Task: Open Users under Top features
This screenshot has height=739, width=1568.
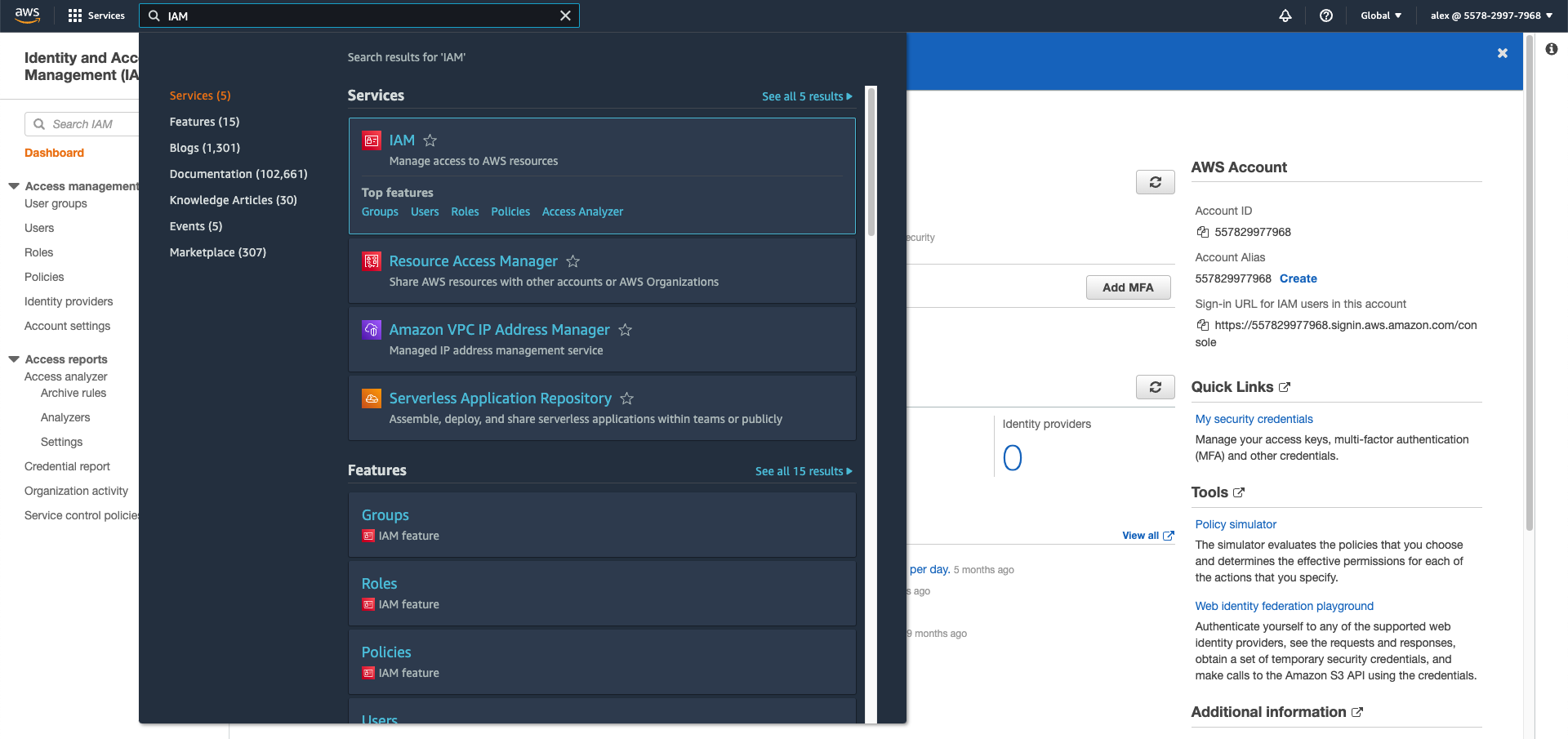Action: click(425, 211)
